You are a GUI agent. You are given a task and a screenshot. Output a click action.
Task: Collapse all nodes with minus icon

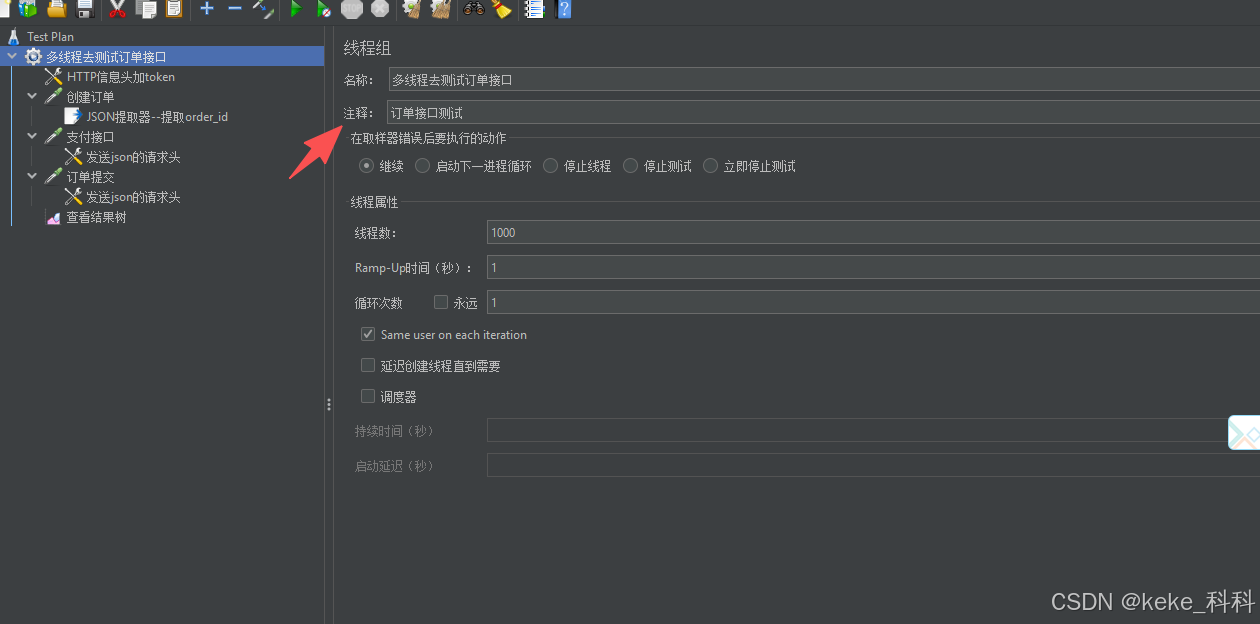click(x=235, y=9)
